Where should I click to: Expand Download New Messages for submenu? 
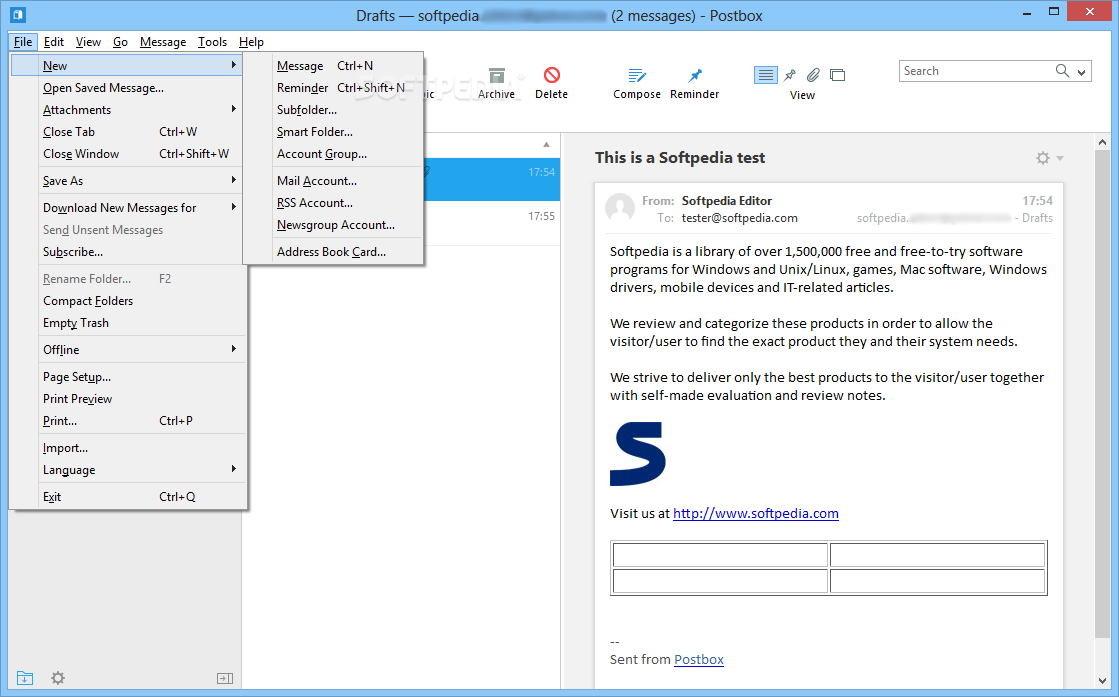point(127,208)
